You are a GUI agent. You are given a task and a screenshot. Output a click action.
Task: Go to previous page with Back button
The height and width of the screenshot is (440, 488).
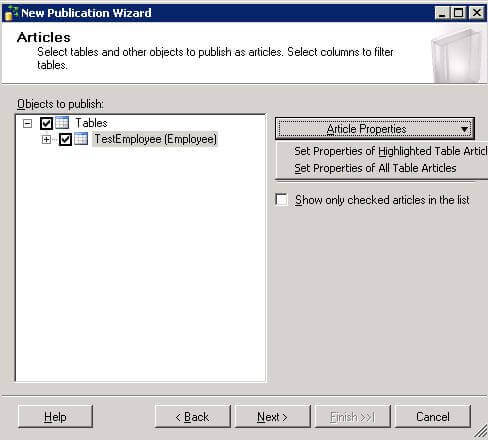193,417
